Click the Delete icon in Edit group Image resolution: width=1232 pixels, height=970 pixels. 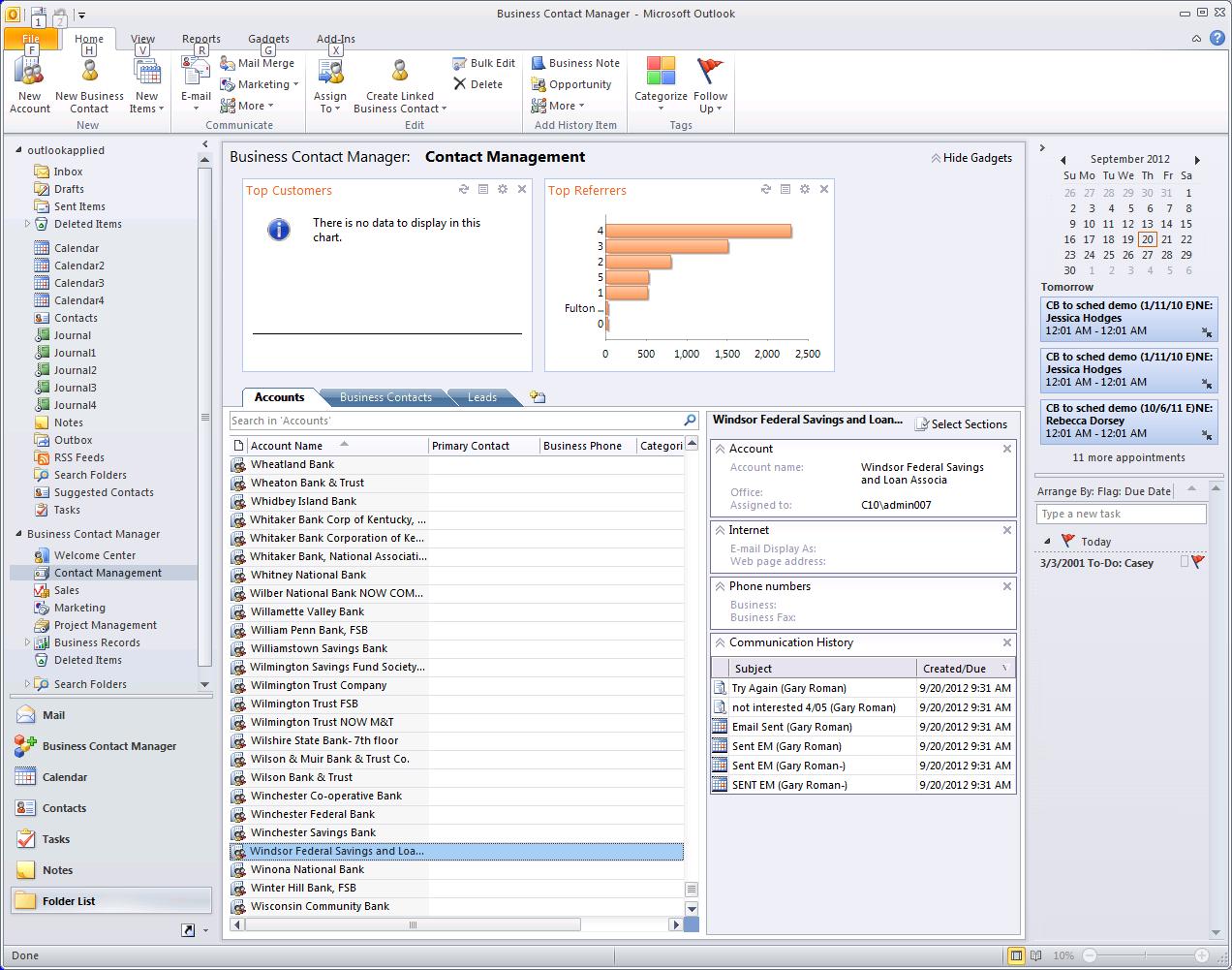tap(477, 84)
